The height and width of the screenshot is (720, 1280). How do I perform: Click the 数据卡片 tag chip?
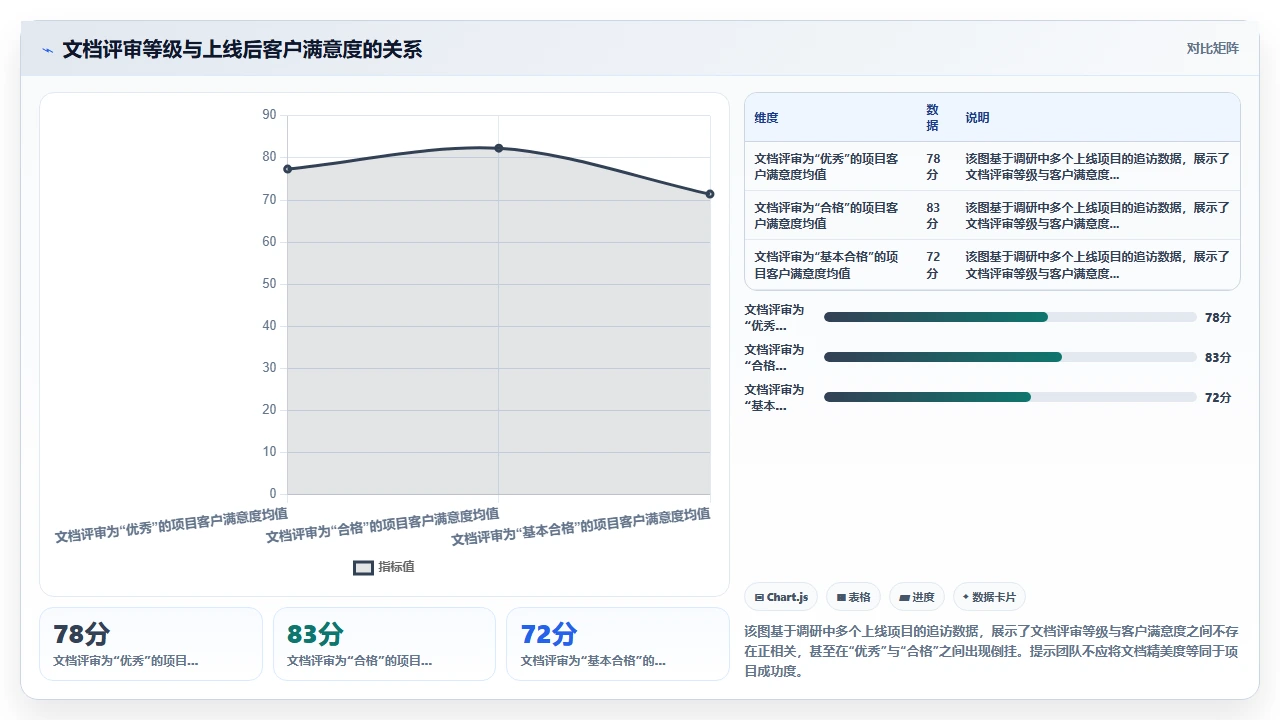point(989,597)
